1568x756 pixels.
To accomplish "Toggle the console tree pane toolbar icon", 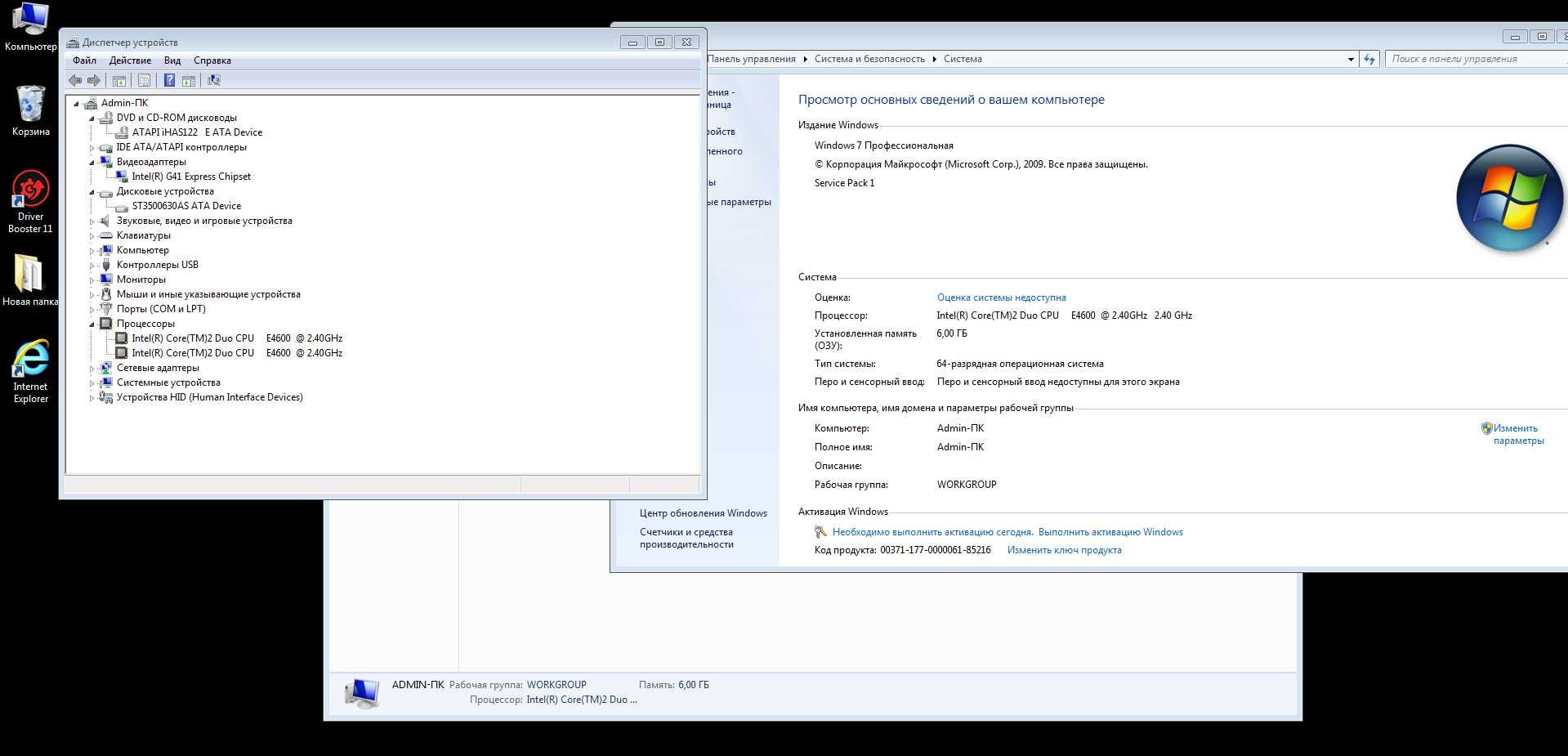I will tap(119, 80).
